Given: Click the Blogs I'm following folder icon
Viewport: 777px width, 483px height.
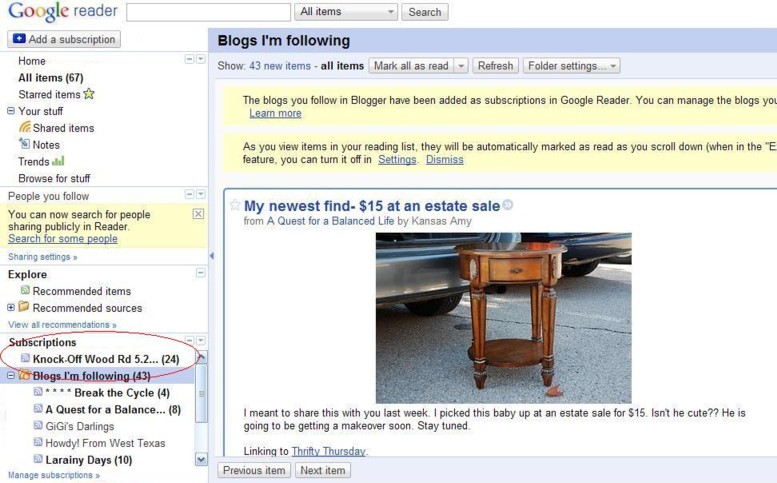Looking at the screenshot, I should pyautogui.click(x=24, y=376).
